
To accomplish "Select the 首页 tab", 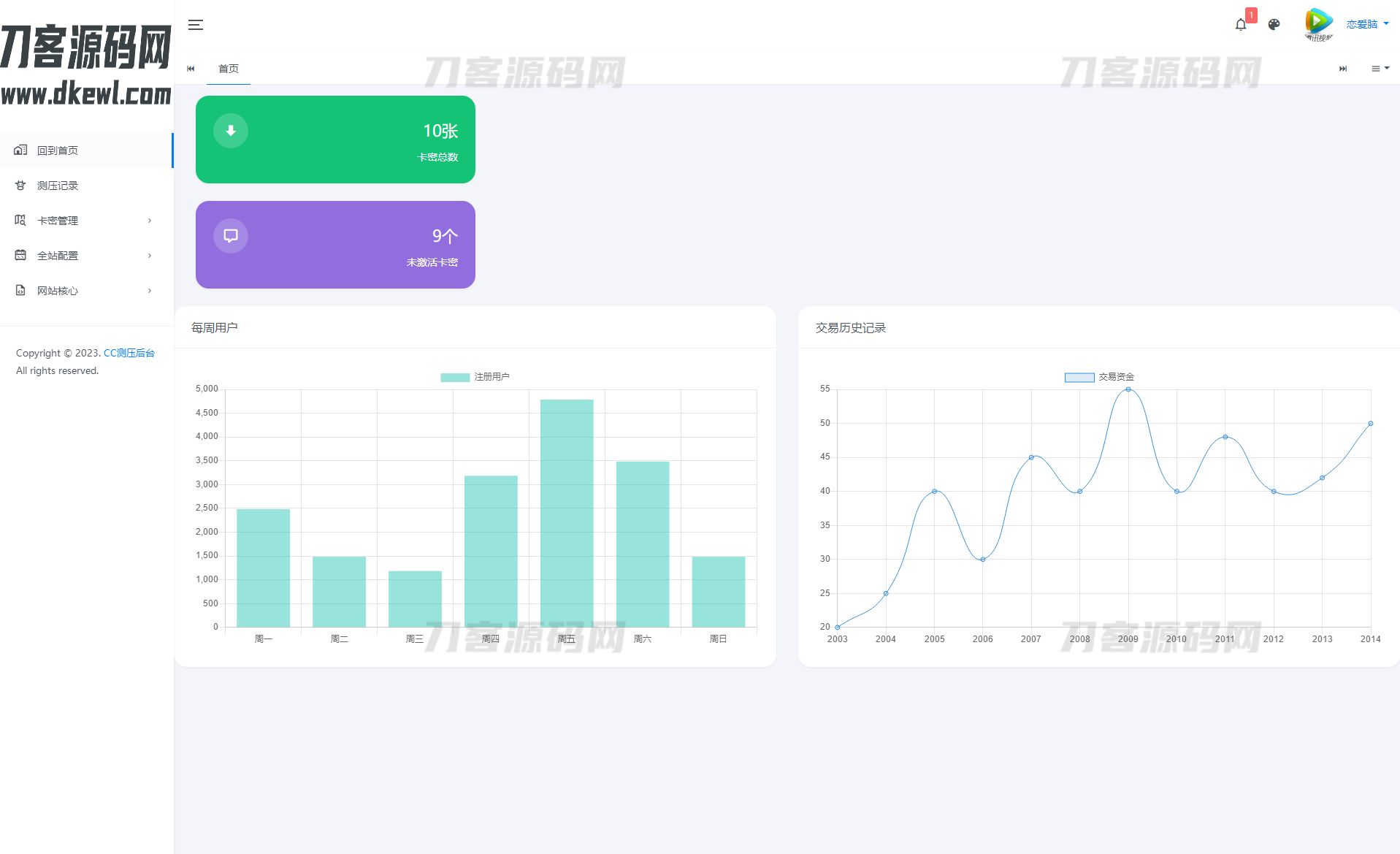I will 229,69.
